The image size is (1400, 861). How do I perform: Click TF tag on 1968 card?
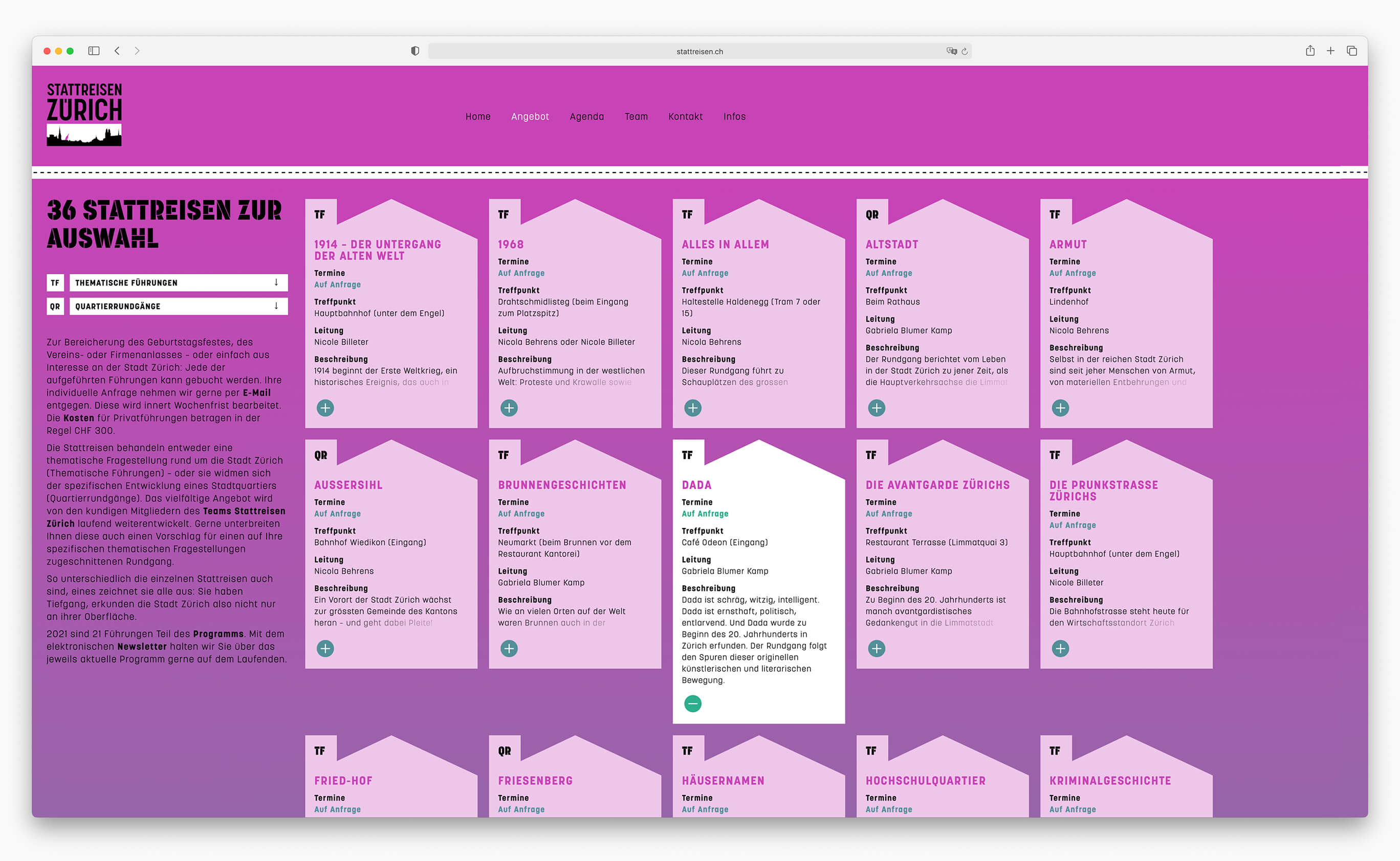[x=504, y=215]
